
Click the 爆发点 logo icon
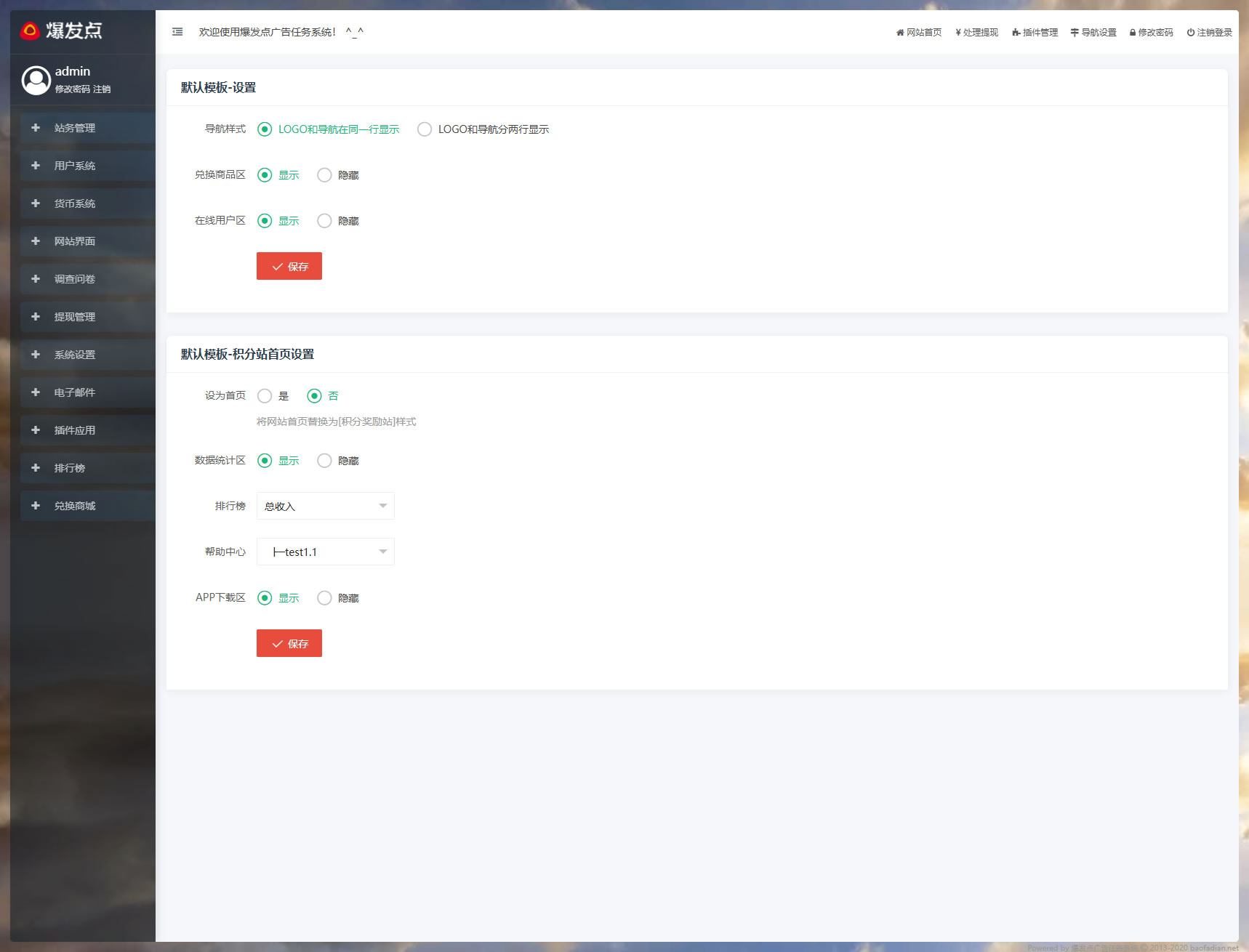click(30, 31)
